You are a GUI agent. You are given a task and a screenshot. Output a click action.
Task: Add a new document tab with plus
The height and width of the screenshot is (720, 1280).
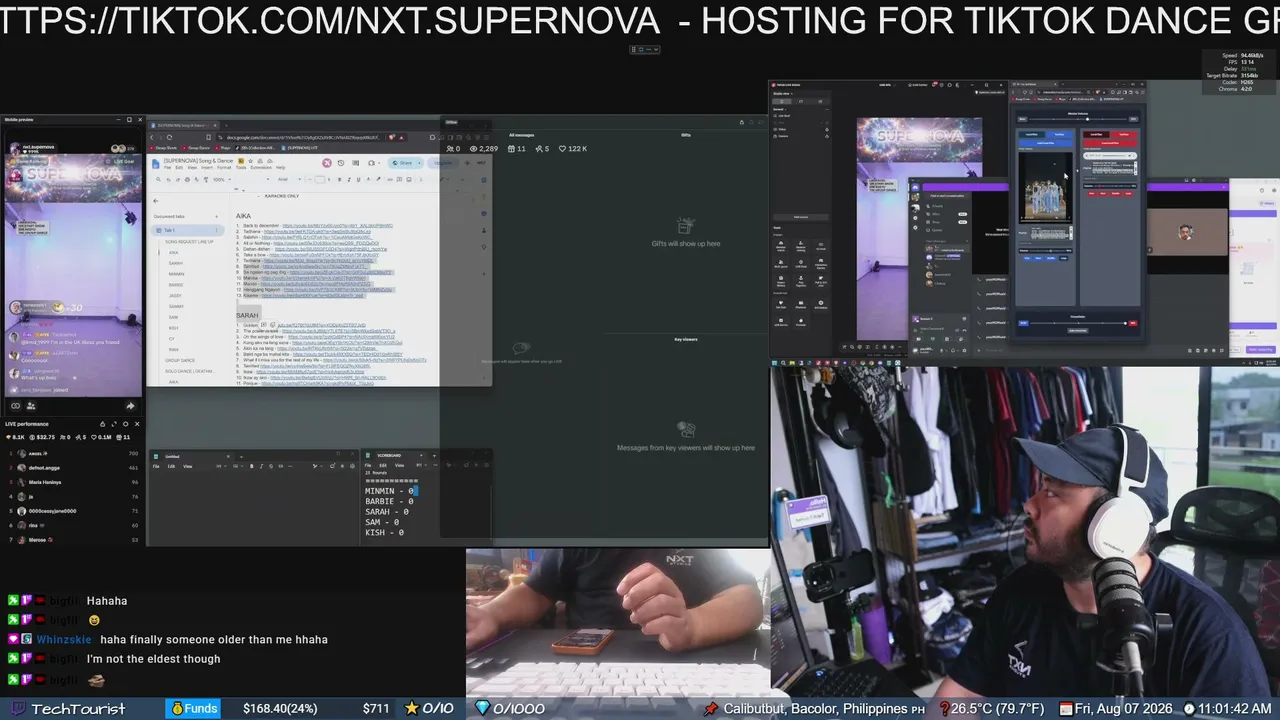(217, 216)
